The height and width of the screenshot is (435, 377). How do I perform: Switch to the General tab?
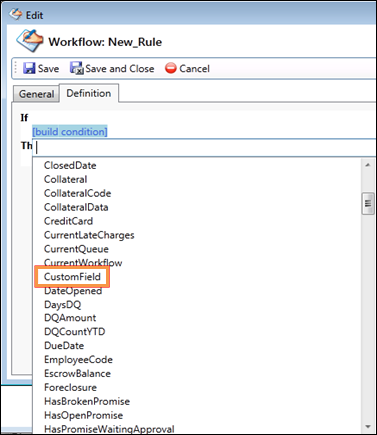36,94
